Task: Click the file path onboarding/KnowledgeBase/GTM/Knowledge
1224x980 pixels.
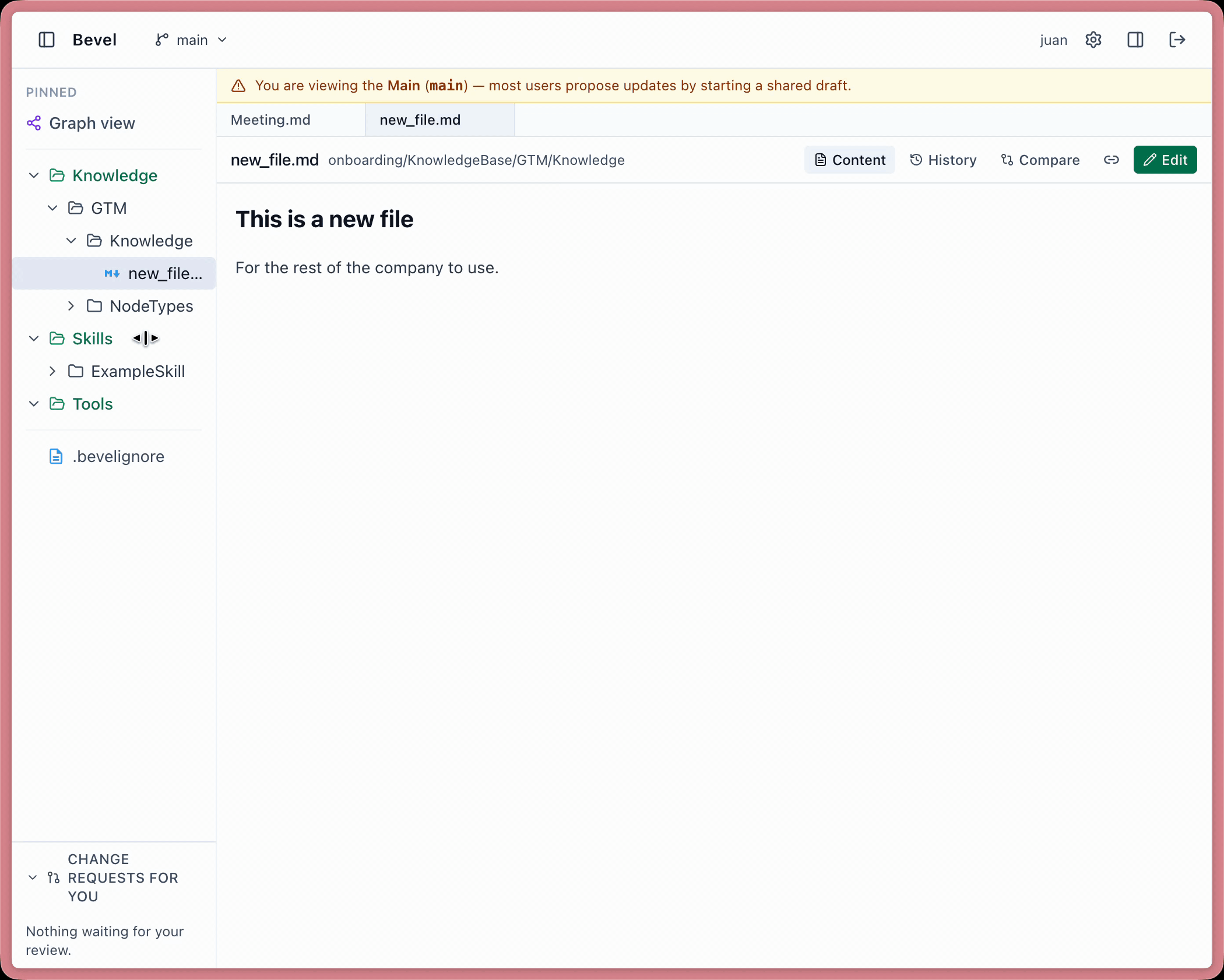Action: pyautogui.click(x=476, y=160)
